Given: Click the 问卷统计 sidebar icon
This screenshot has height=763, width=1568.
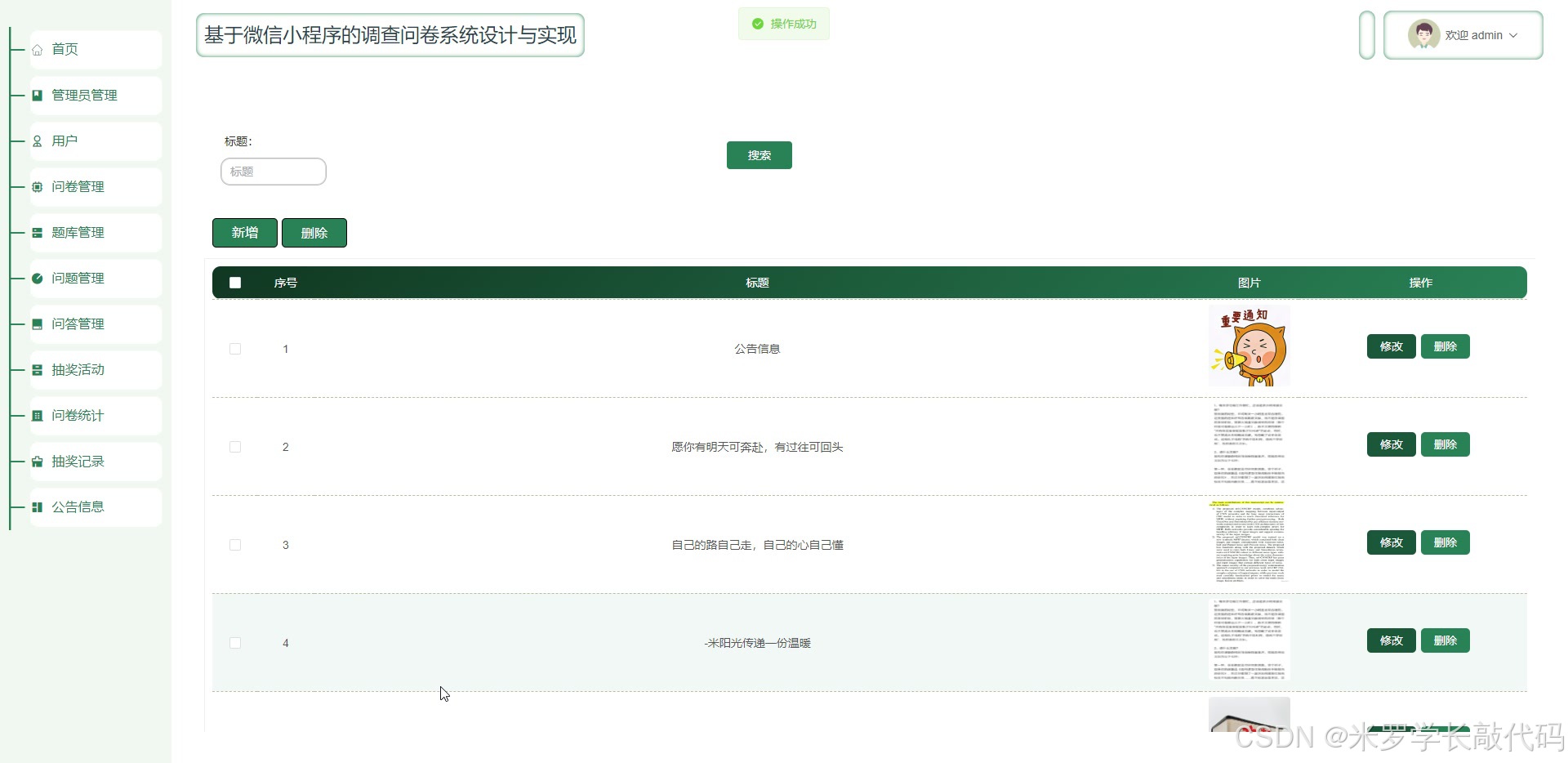Looking at the screenshot, I should [x=38, y=416].
